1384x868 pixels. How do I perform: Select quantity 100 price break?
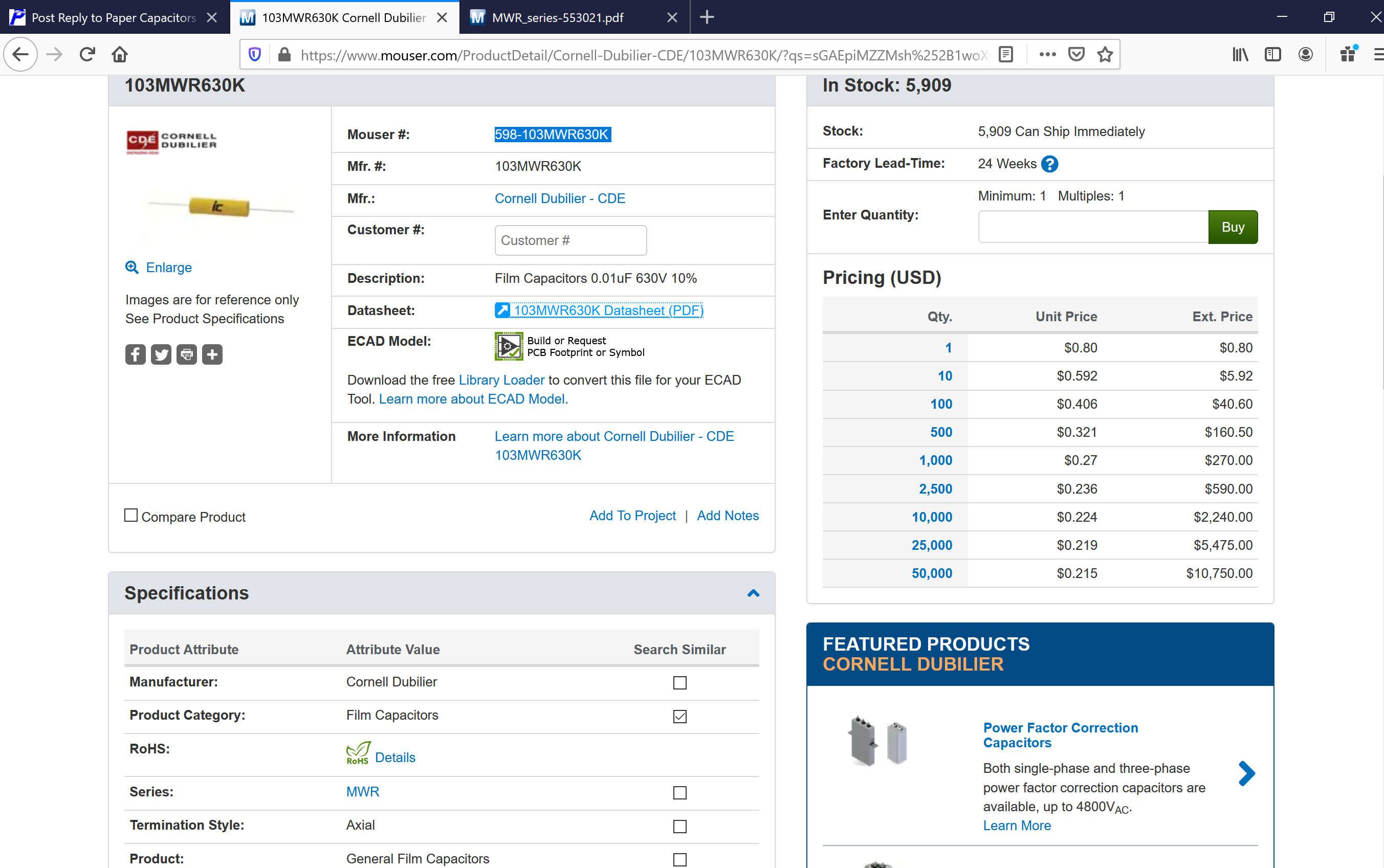click(941, 404)
